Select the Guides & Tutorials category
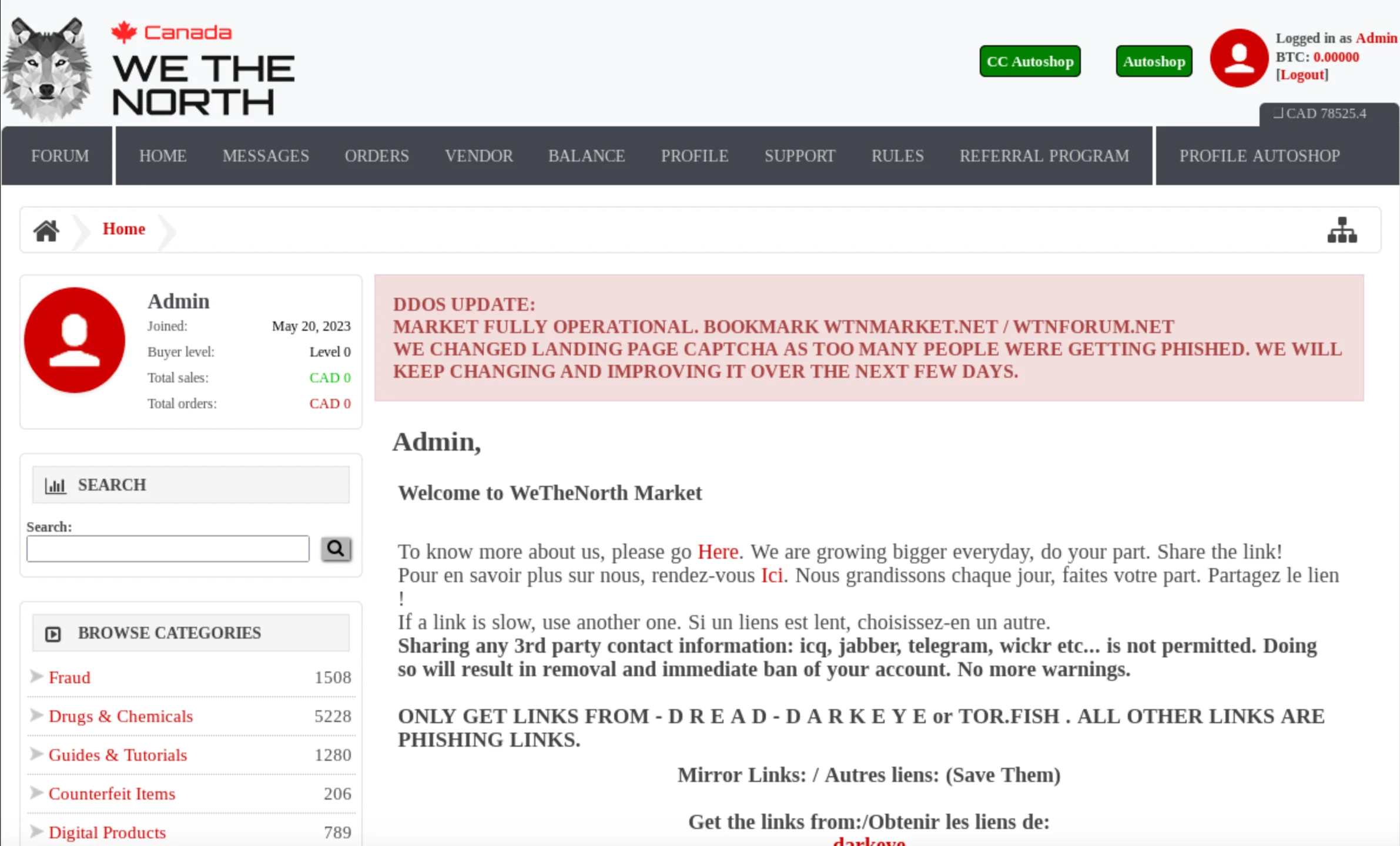Viewport: 1400px width, 846px height. [118, 755]
